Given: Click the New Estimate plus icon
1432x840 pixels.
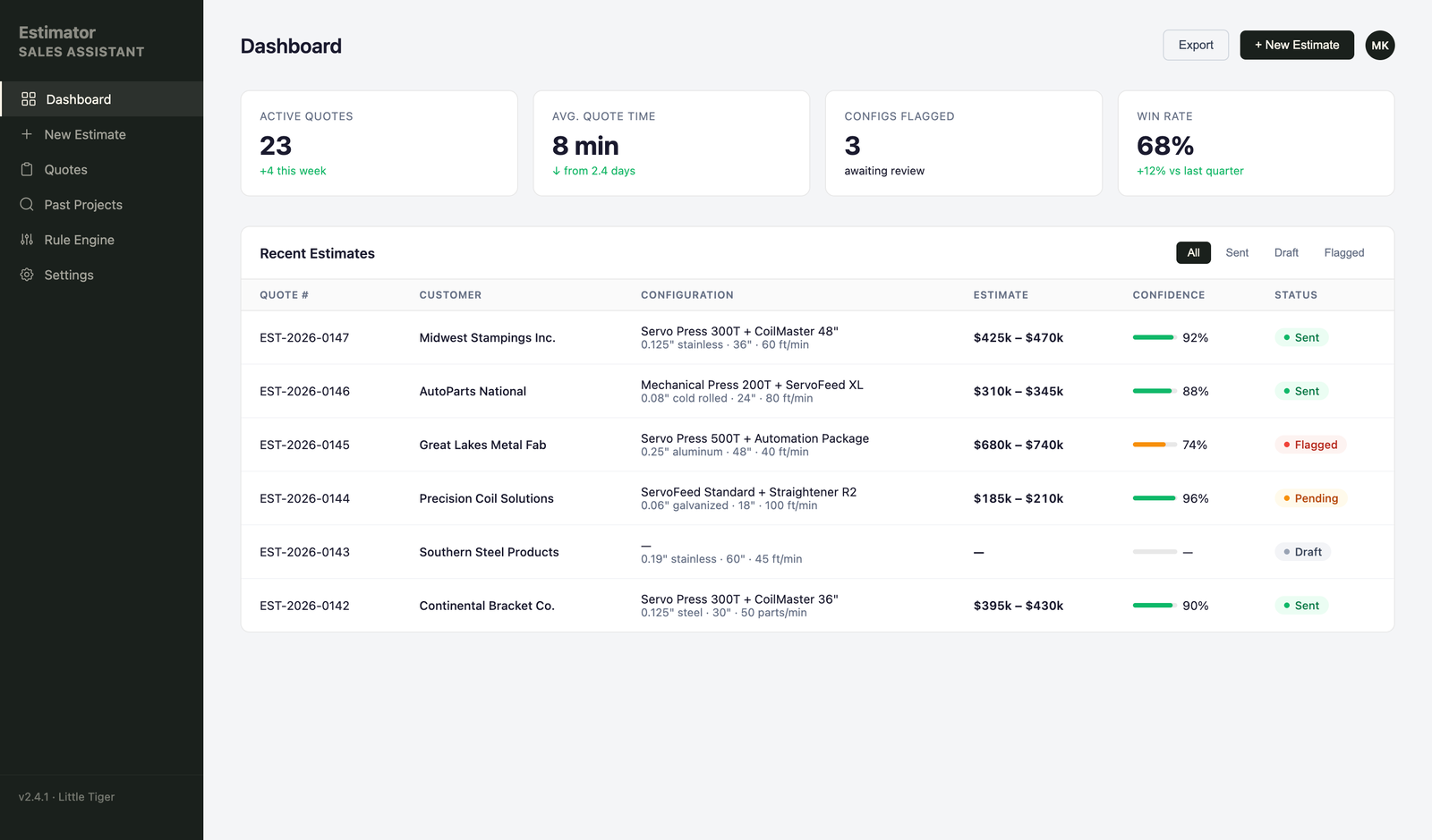Looking at the screenshot, I should 28,134.
